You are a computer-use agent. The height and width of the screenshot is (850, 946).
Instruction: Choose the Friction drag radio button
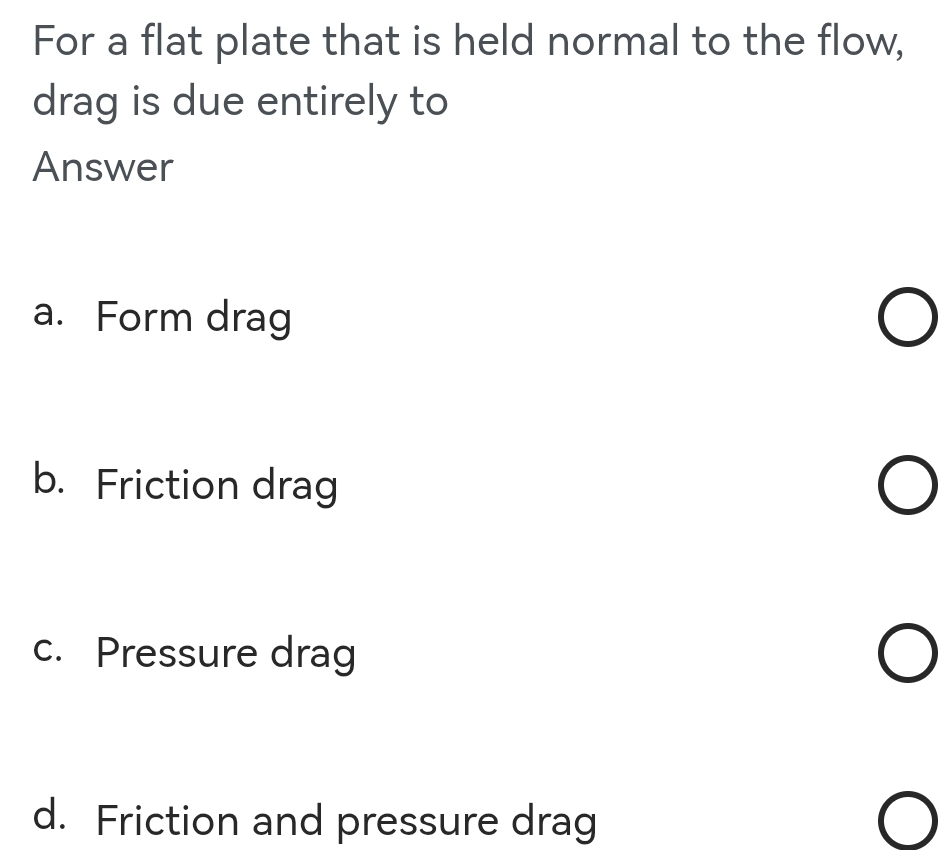tap(909, 487)
